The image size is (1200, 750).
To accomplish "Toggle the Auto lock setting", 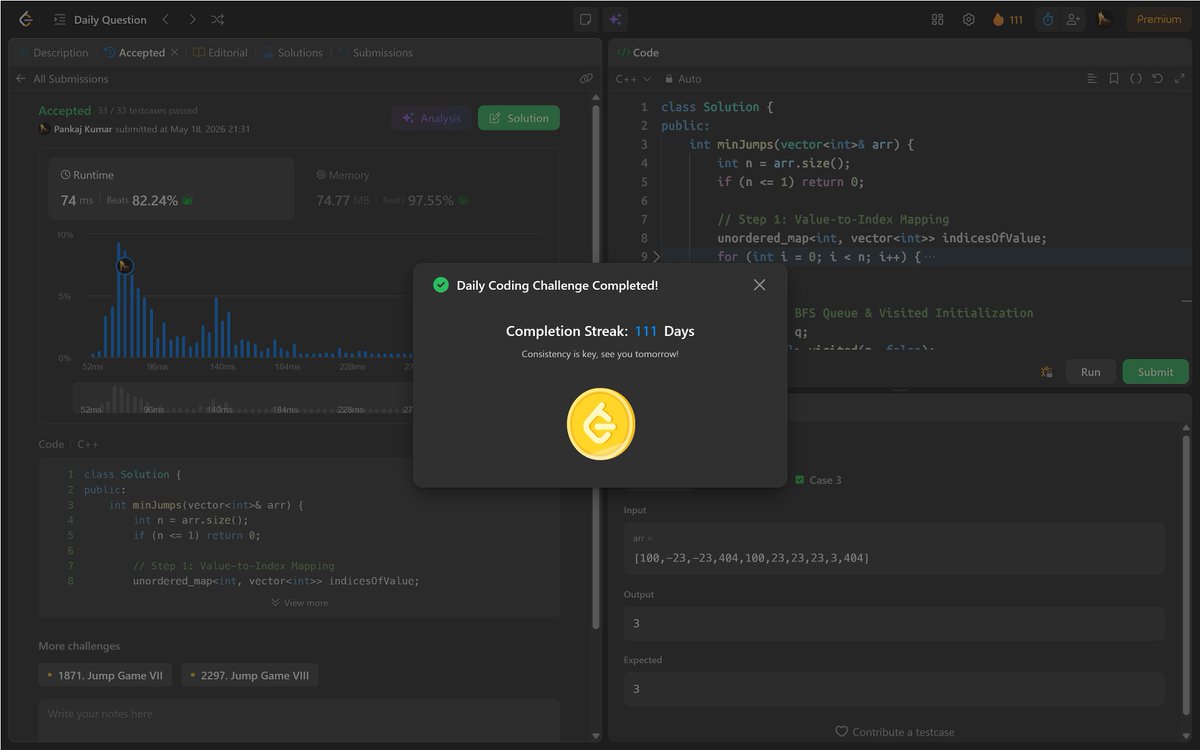I will [683, 78].
